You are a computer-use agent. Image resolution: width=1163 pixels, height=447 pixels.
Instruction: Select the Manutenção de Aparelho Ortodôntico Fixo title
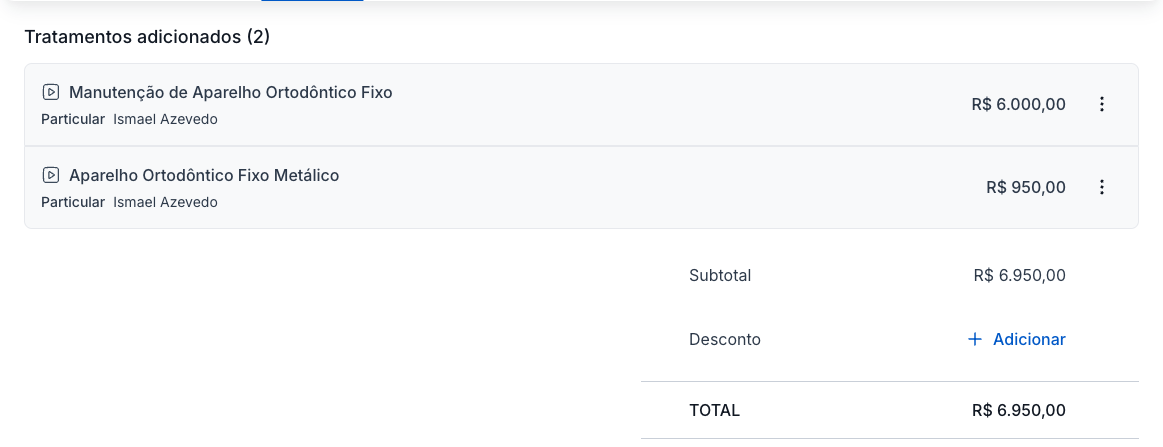(x=230, y=92)
